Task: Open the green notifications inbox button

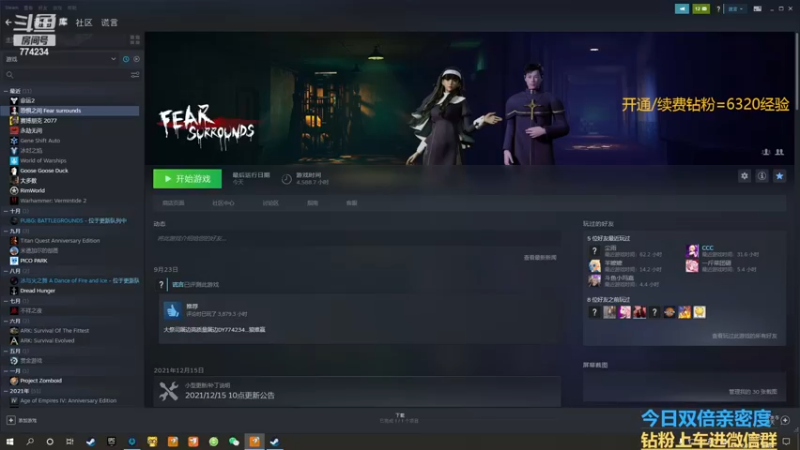Action: (x=701, y=9)
